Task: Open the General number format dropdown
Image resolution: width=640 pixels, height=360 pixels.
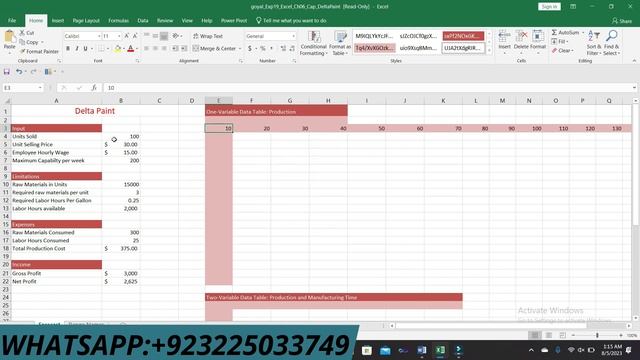Action: 293,36
